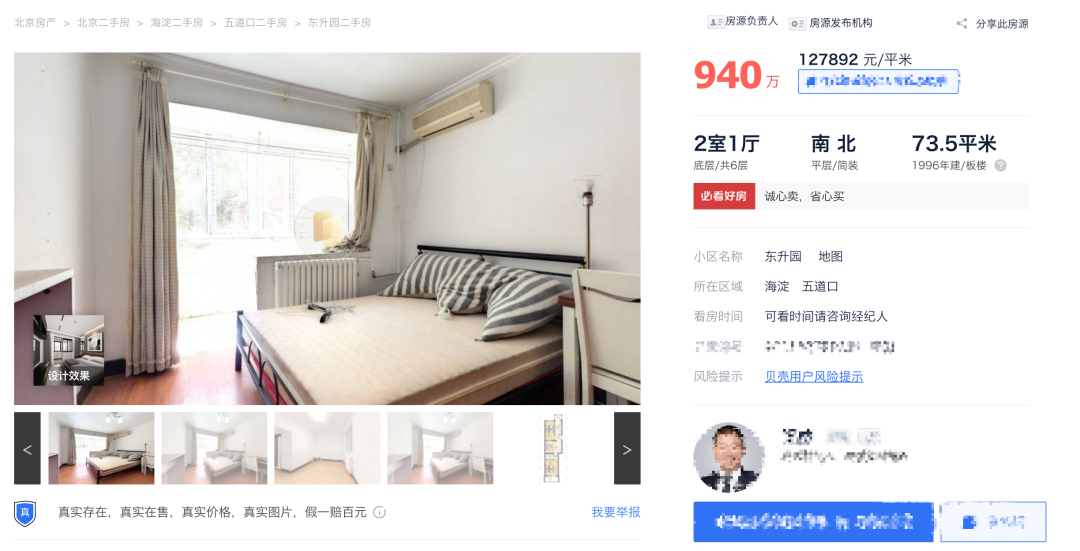The height and width of the screenshot is (551, 1080).
Task: Show previous thumbnails with left arrow
Action: click(28, 448)
